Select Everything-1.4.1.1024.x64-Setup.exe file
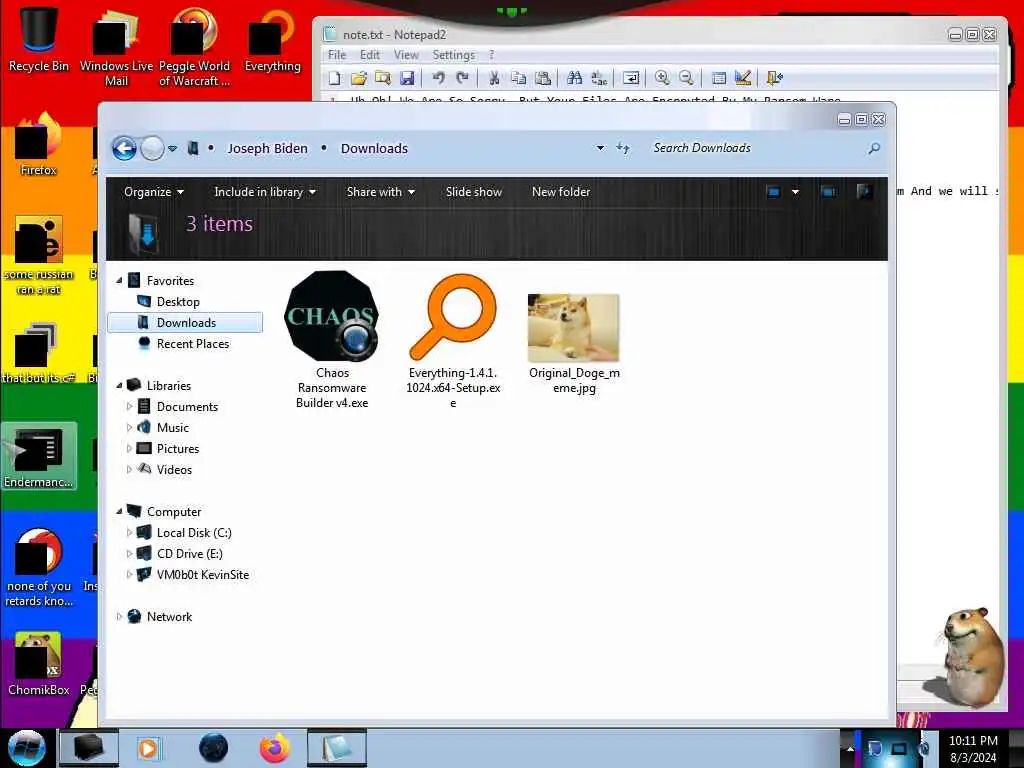The height and width of the screenshot is (768, 1024). pyautogui.click(x=453, y=342)
